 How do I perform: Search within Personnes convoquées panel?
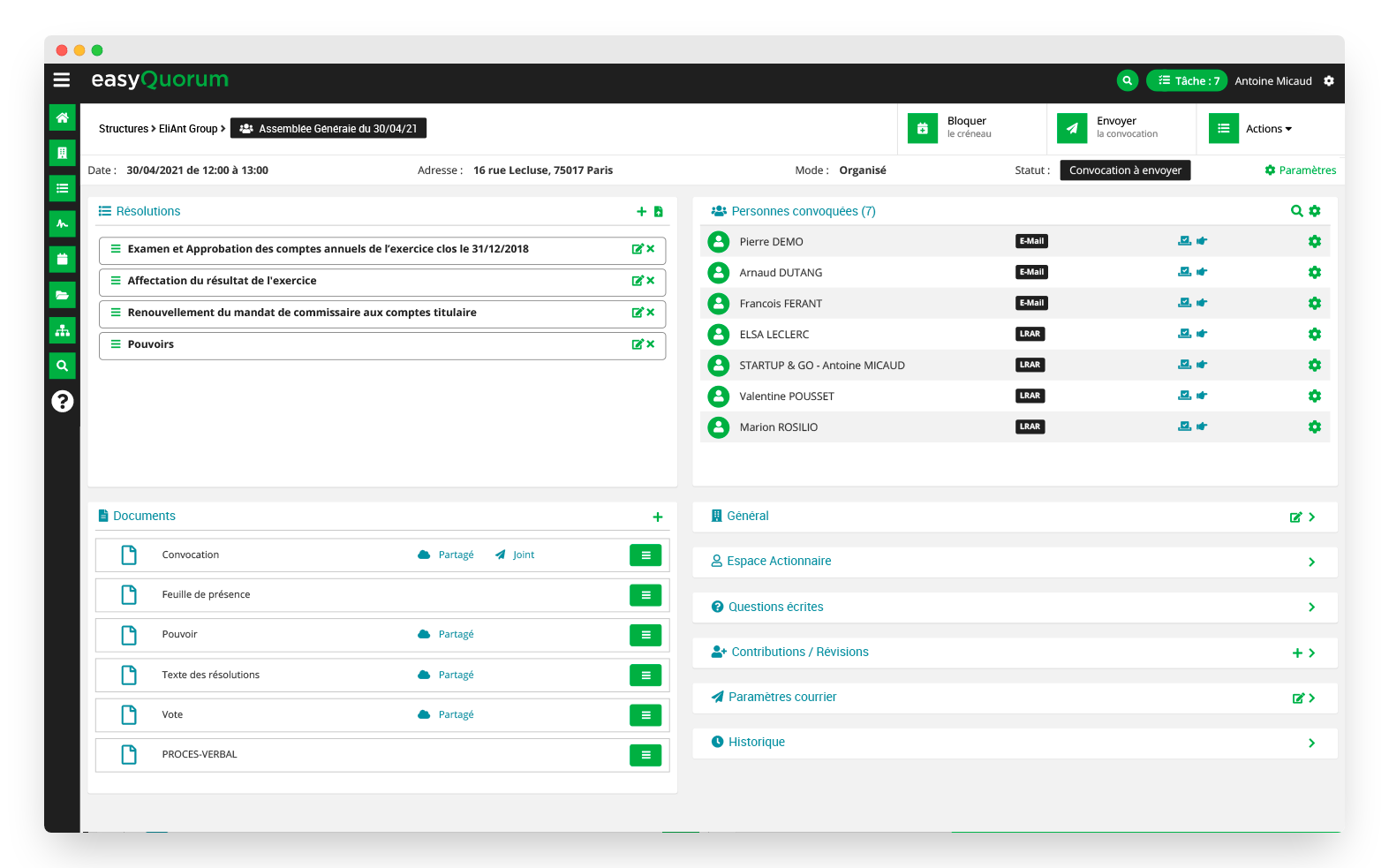(1296, 211)
